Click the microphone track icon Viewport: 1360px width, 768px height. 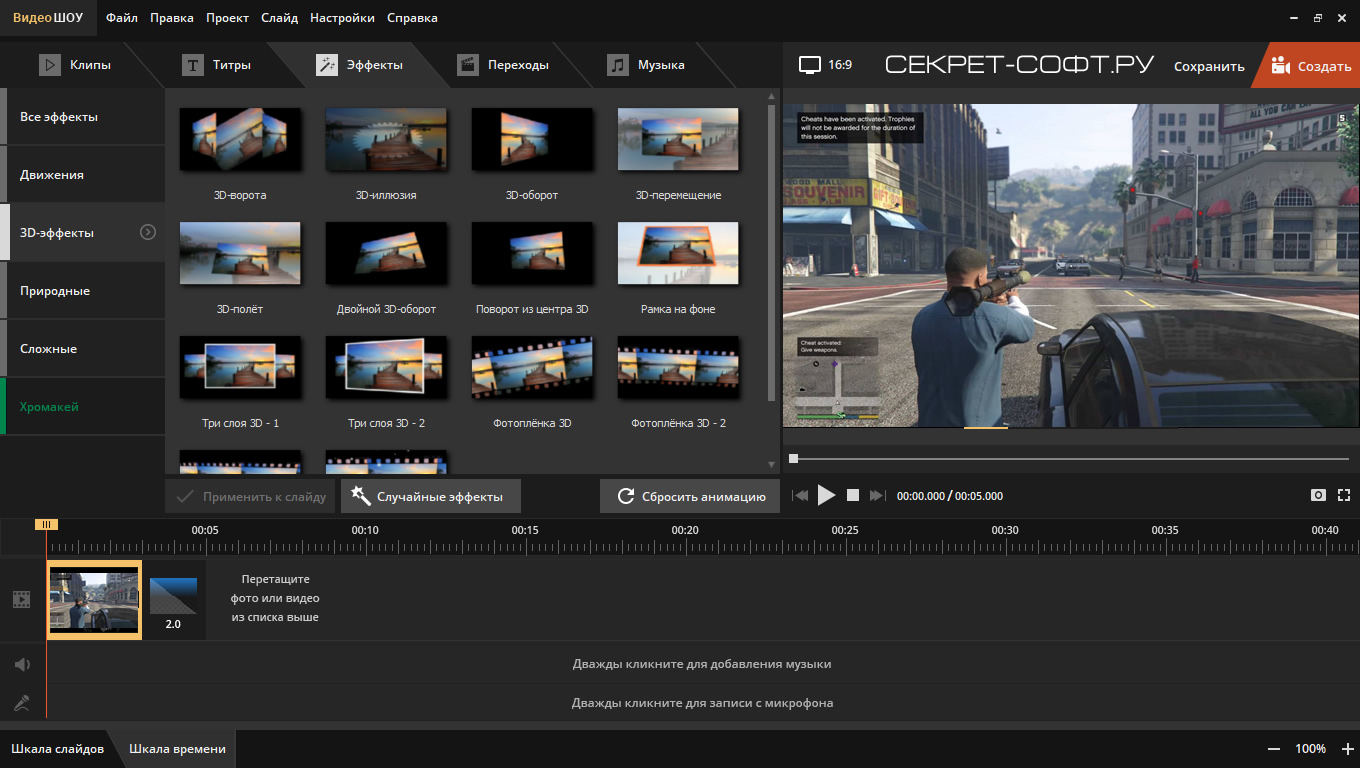(22, 703)
